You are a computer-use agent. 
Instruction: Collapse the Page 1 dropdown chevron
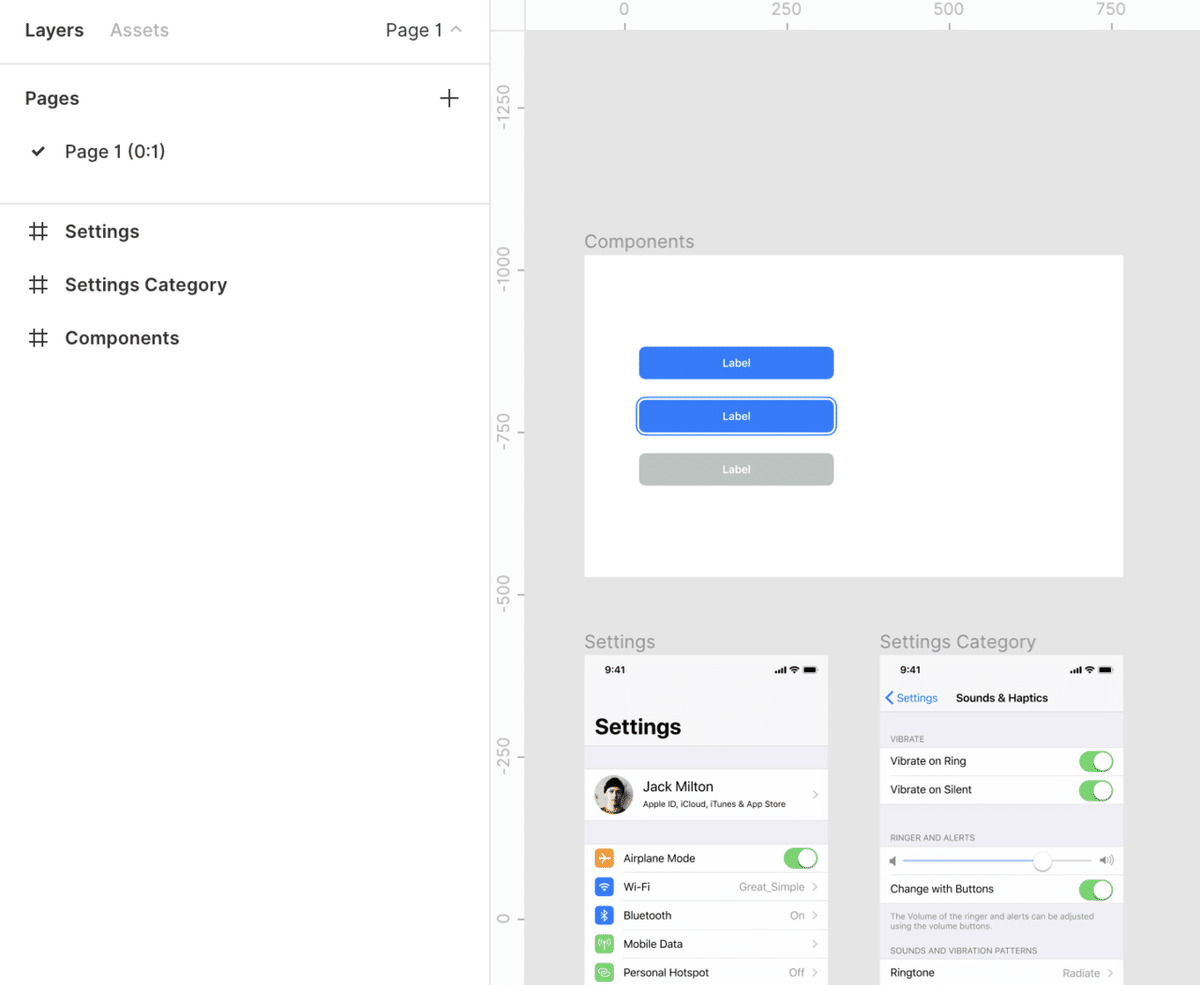tap(456, 30)
